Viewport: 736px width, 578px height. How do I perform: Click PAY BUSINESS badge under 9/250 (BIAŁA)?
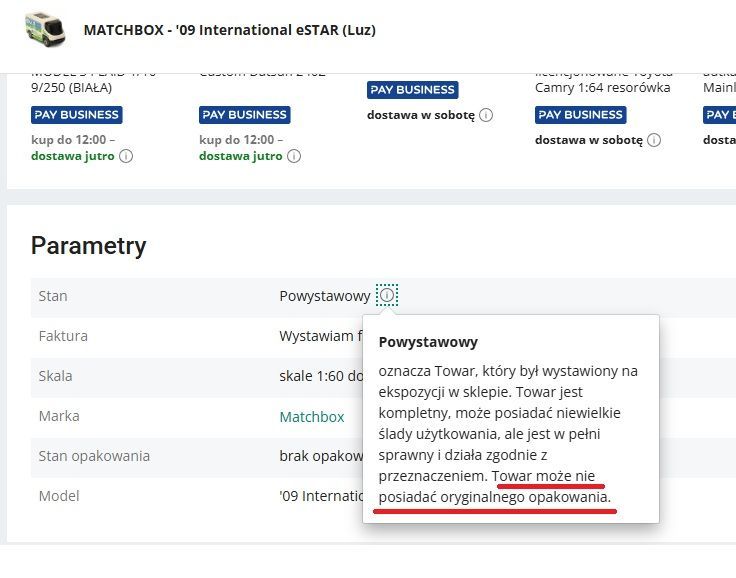(x=76, y=115)
